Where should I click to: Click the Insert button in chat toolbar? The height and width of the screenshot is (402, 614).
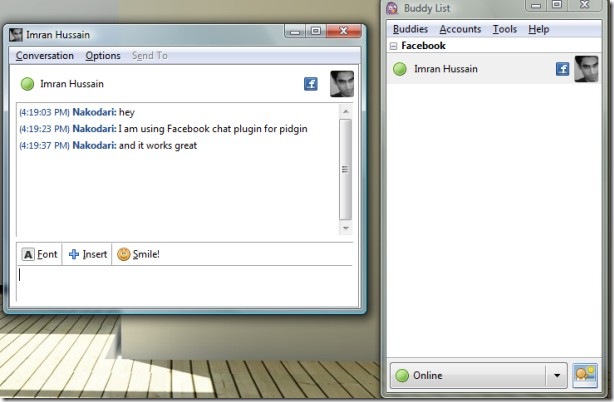click(x=87, y=254)
